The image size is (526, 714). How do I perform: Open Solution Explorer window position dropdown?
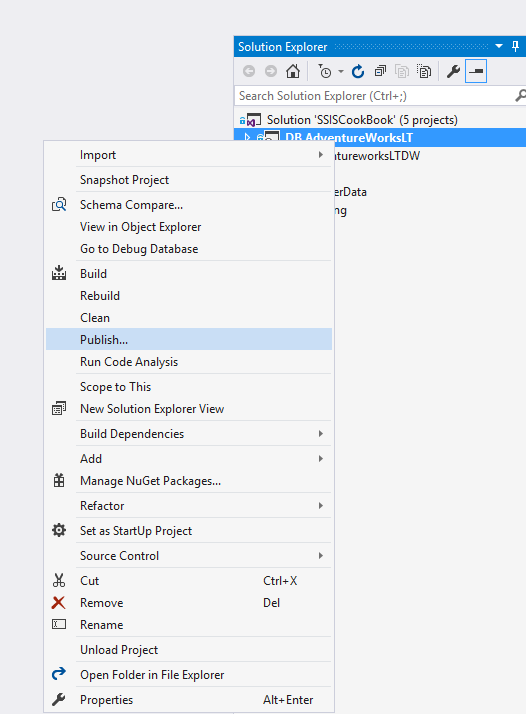(x=499, y=46)
